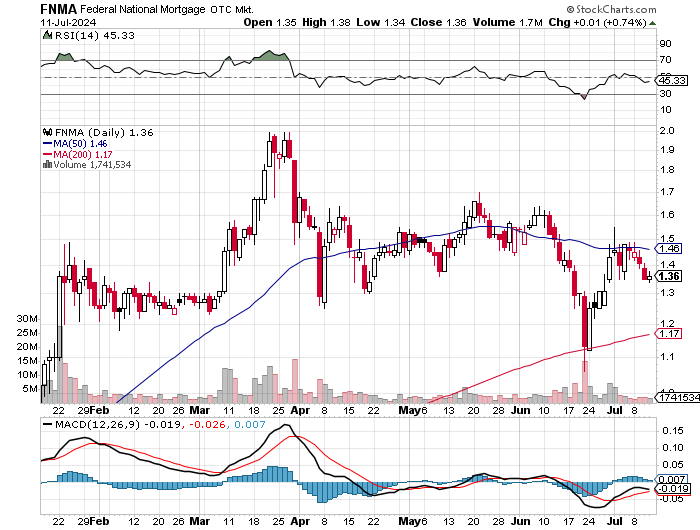Screen dimensions: 700x530
Task: Click the 0.15 label on MACD axis
Action: (x=673, y=431)
